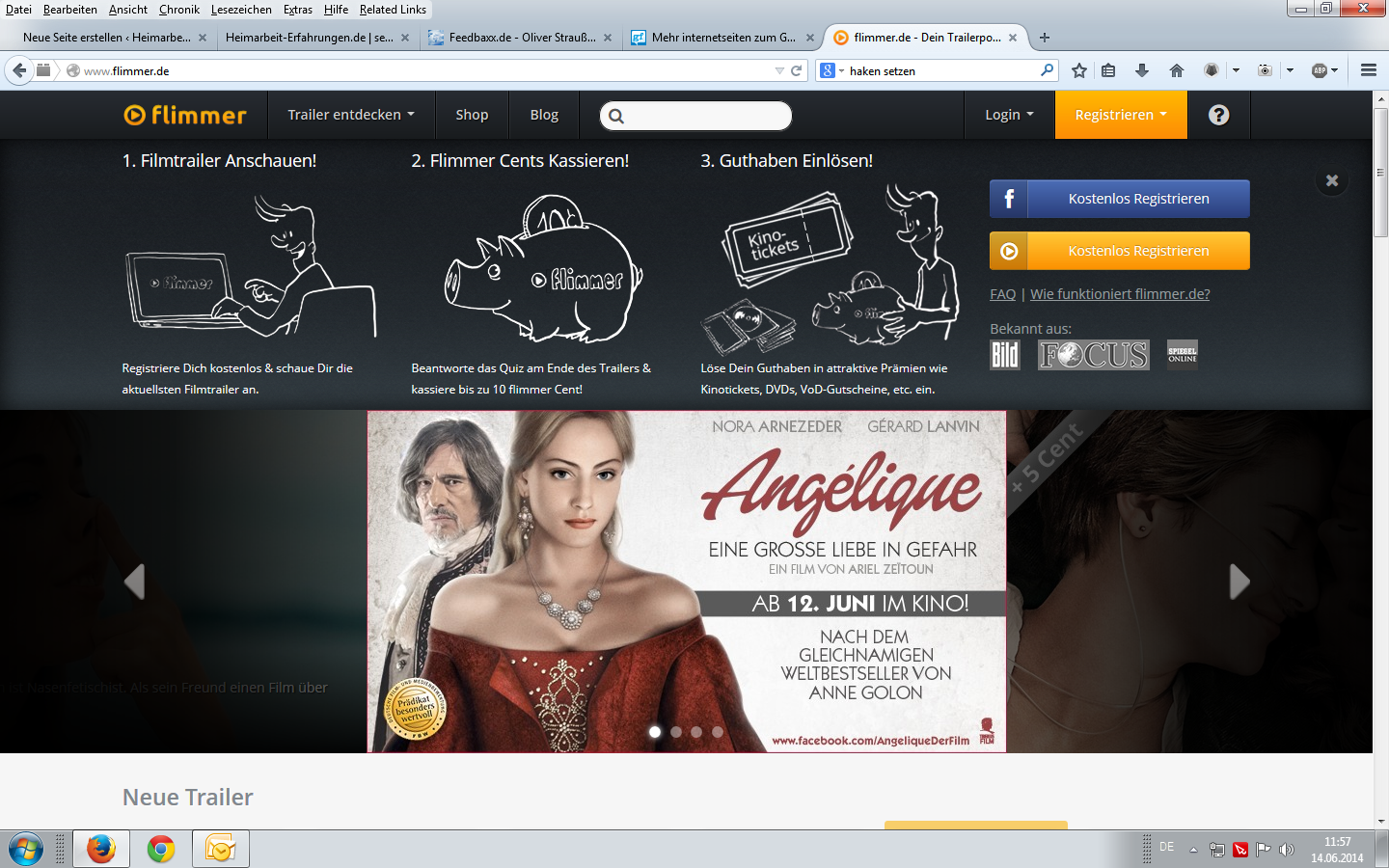The height and width of the screenshot is (868, 1389).
Task: Open a new browser tab
Action: (x=1045, y=38)
